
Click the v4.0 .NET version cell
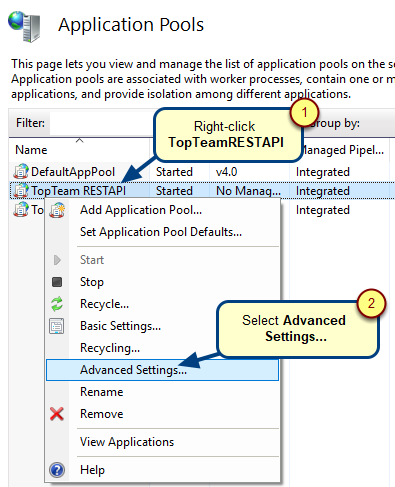point(227,172)
